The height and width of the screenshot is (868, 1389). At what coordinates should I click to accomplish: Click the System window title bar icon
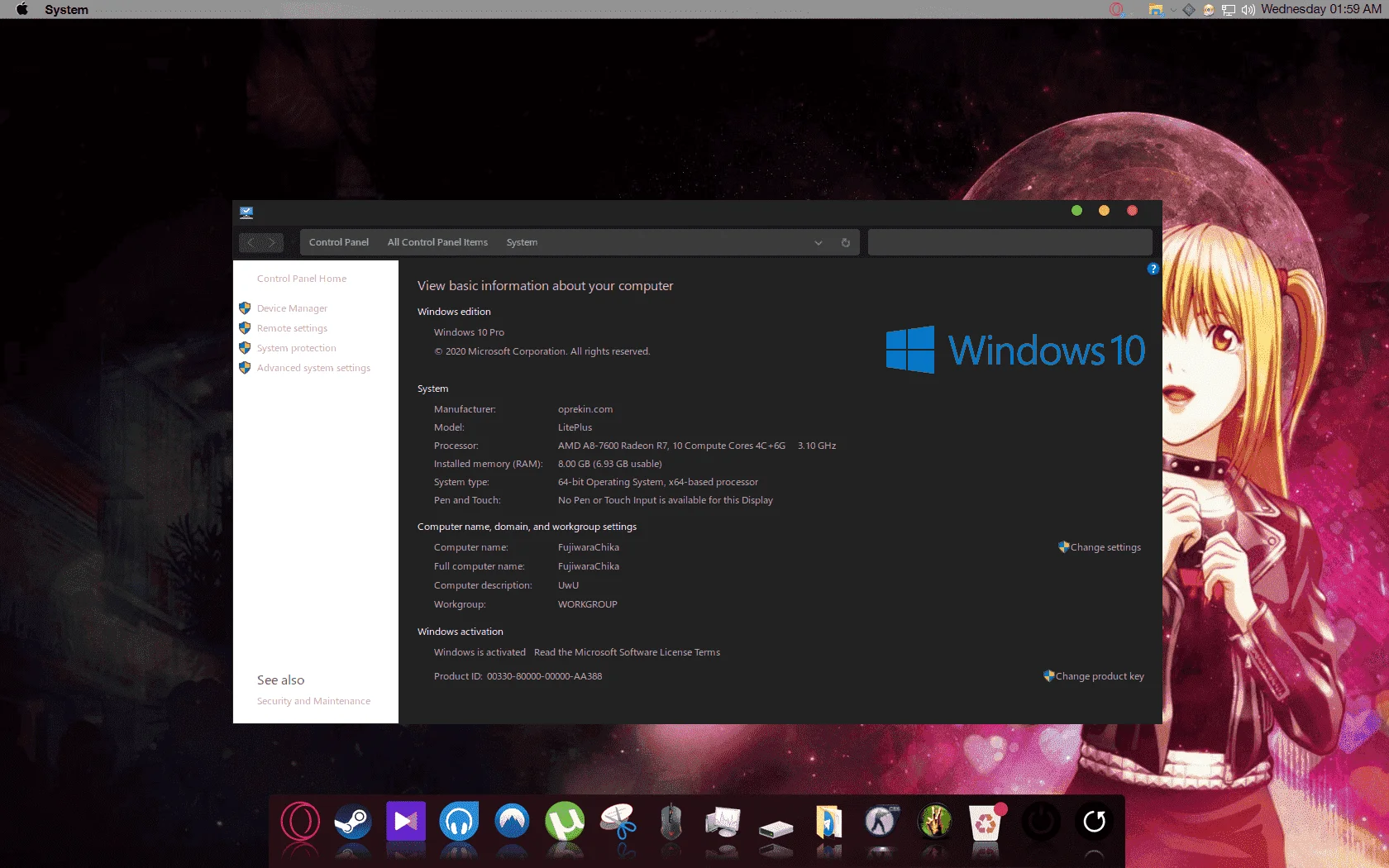click(x=246, y=212)
